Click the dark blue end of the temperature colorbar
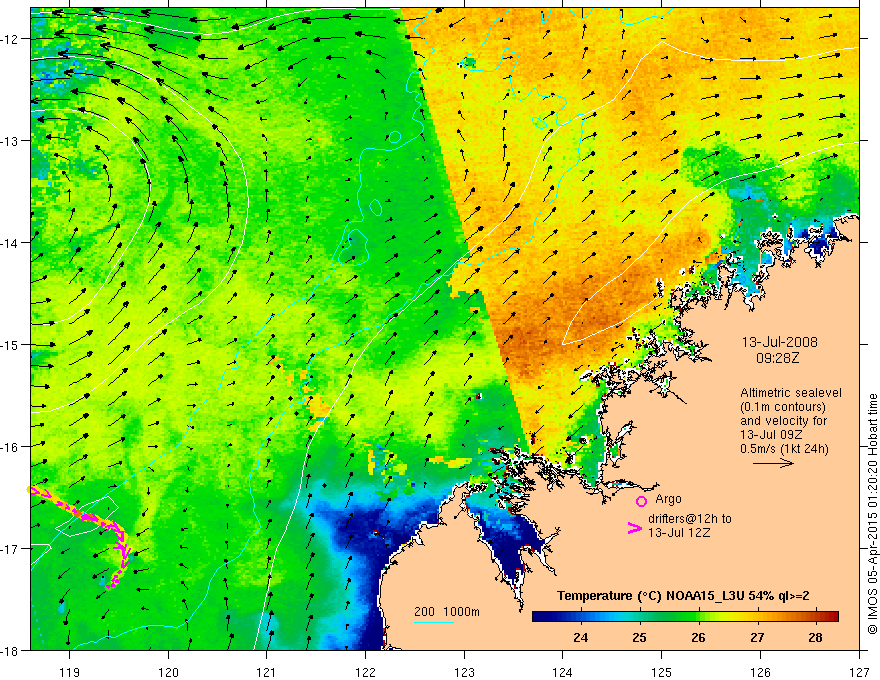This screenshot has width=880, height=680. tap(540, 617)
